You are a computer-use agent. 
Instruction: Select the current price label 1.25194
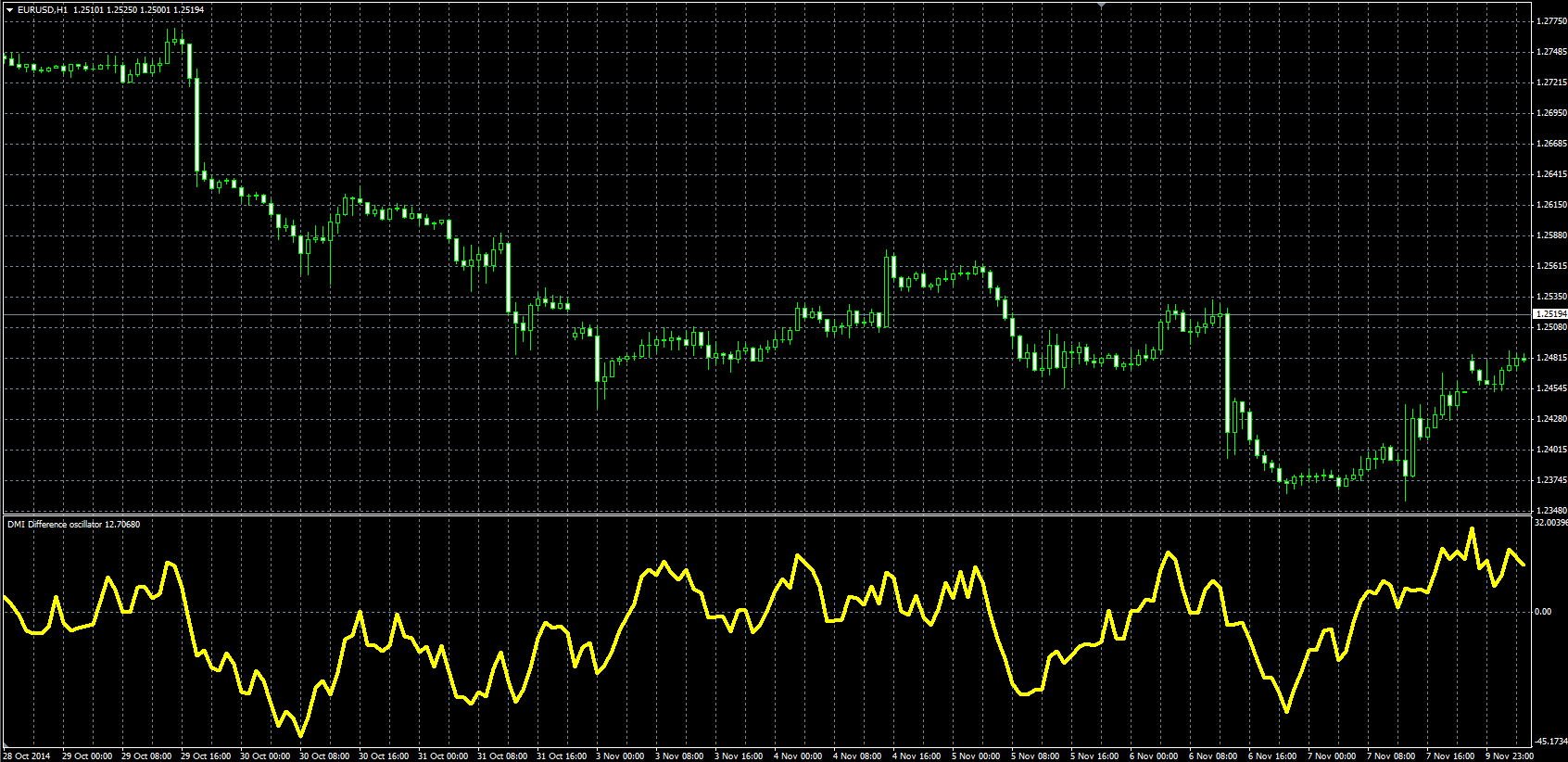(x=1550, y=314)
